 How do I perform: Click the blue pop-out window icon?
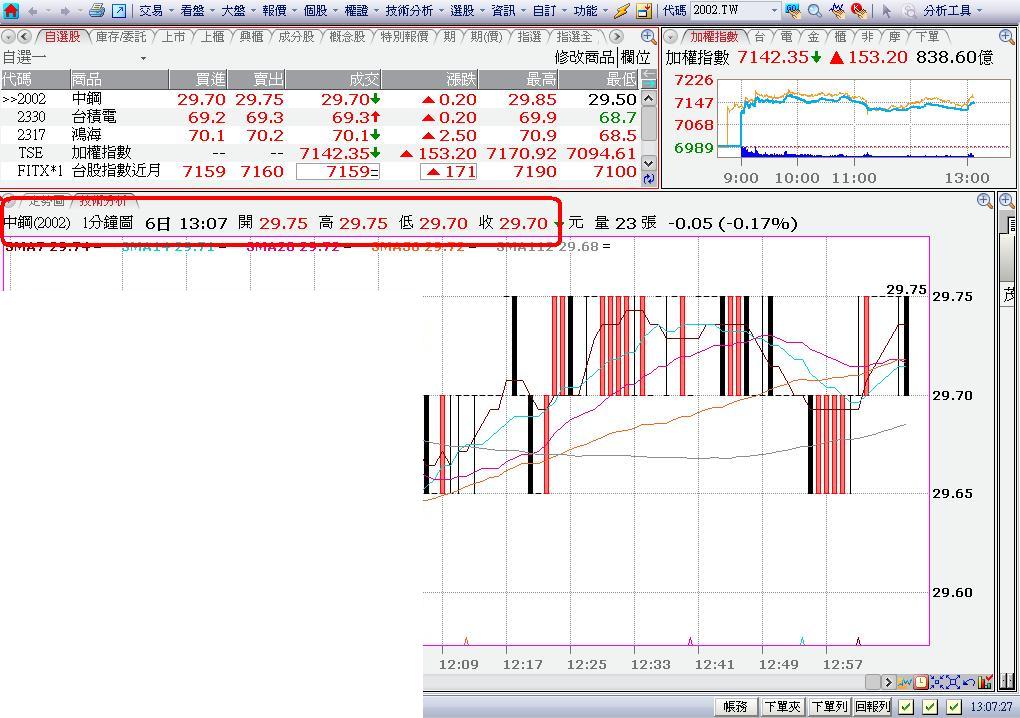point(119,10)
